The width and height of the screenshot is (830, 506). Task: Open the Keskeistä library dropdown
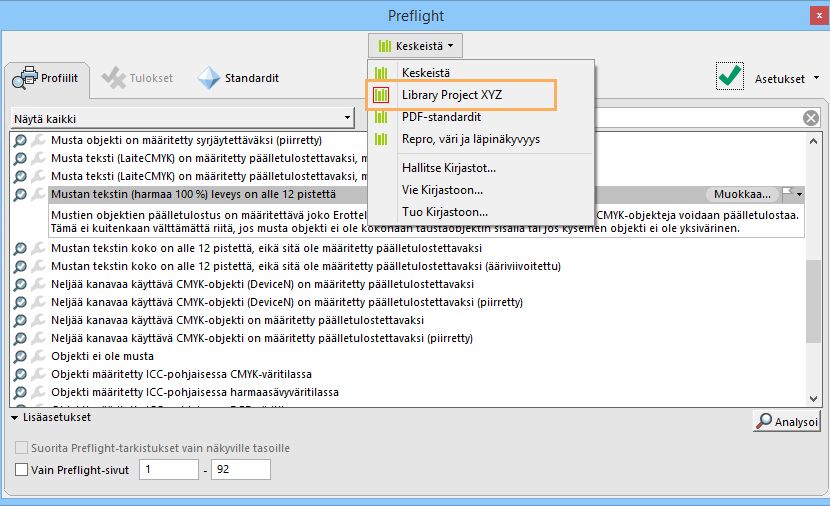click(416, 46)
